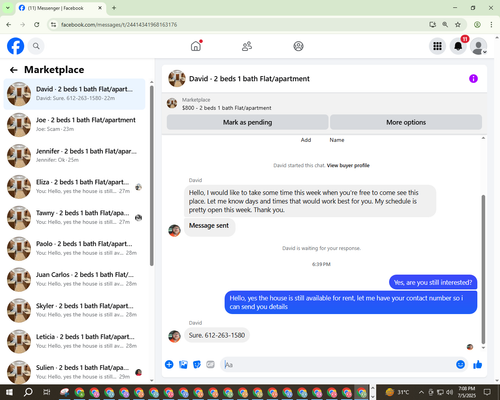The image size is (500, 400).
Task: Choose a sticker icon in composer
Action: click(x=197, y=364)
